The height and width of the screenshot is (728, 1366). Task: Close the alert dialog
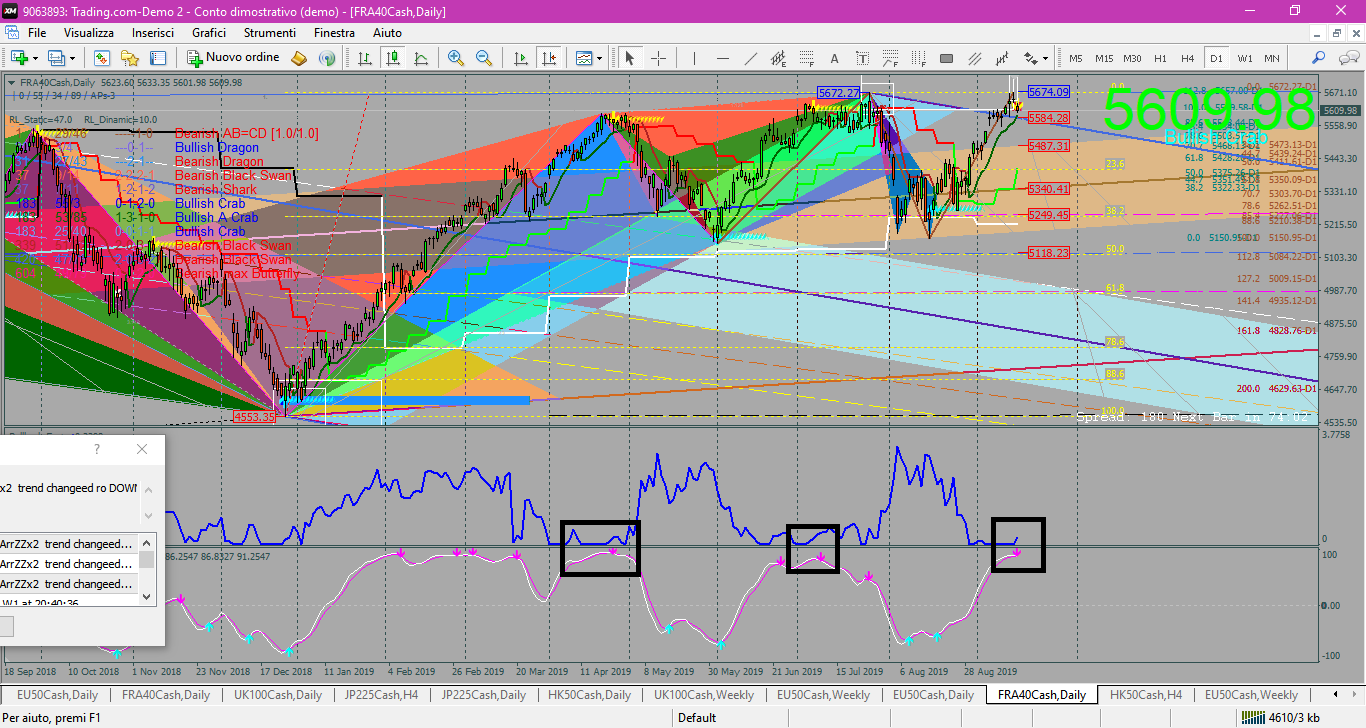coord(142,450)
